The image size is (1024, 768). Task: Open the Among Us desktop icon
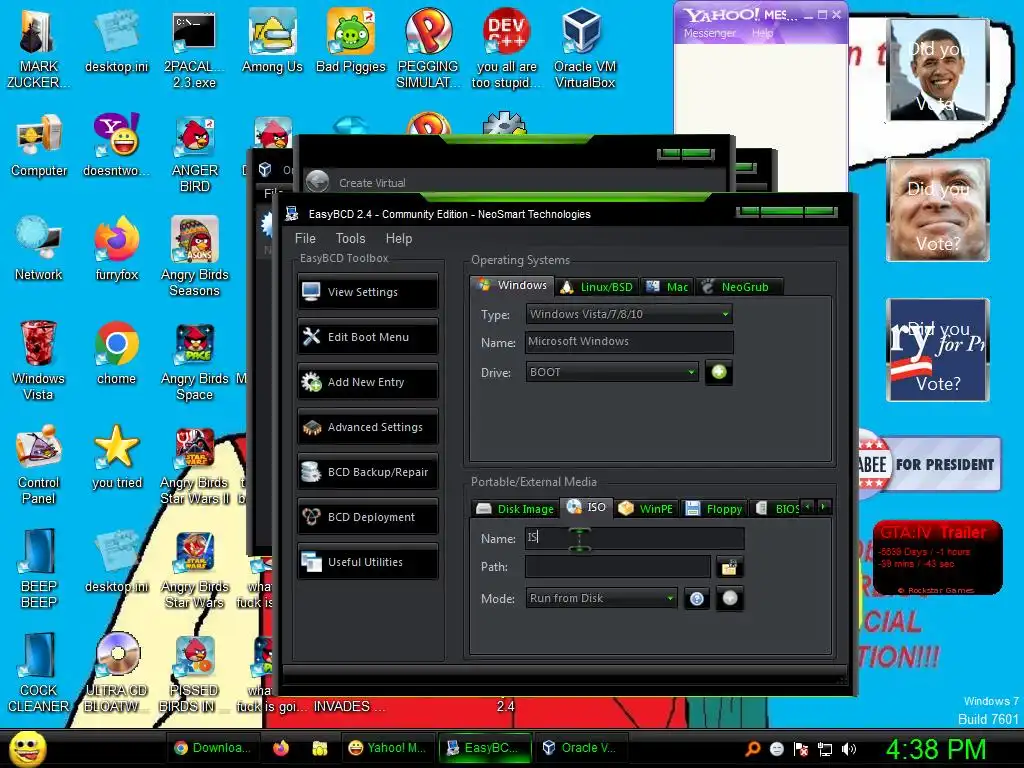click(272, 40)
